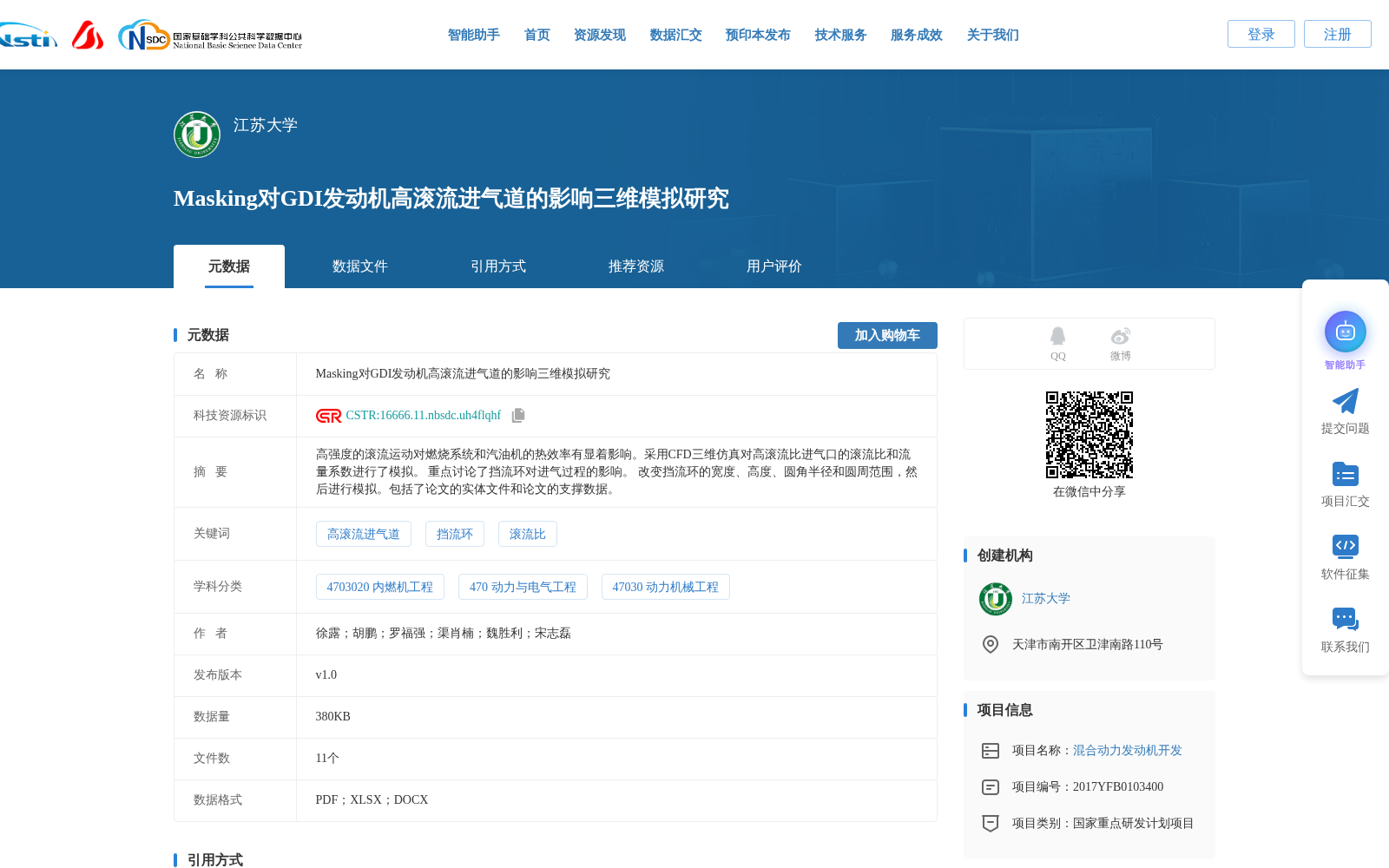This screenshot has width=1389, height=868.
Task: Open the 预印本发布 menu item
Action: pyautogui.click(x=758, y=35)
